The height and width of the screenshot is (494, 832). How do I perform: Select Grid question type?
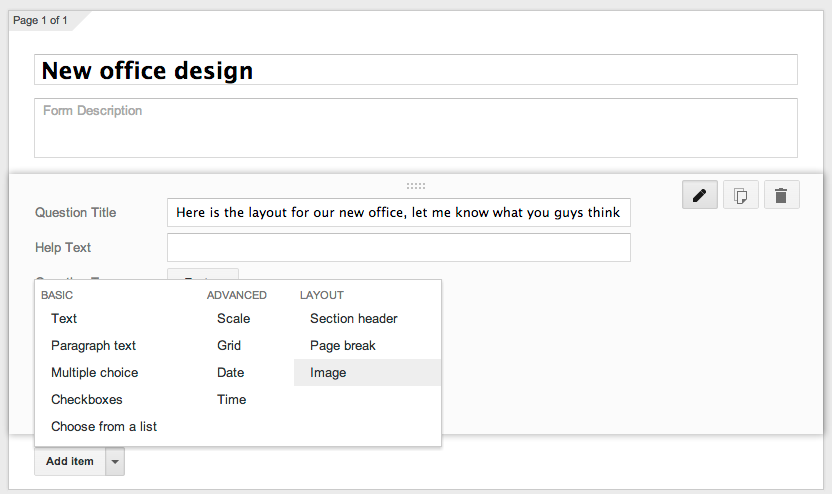point(229,345)
